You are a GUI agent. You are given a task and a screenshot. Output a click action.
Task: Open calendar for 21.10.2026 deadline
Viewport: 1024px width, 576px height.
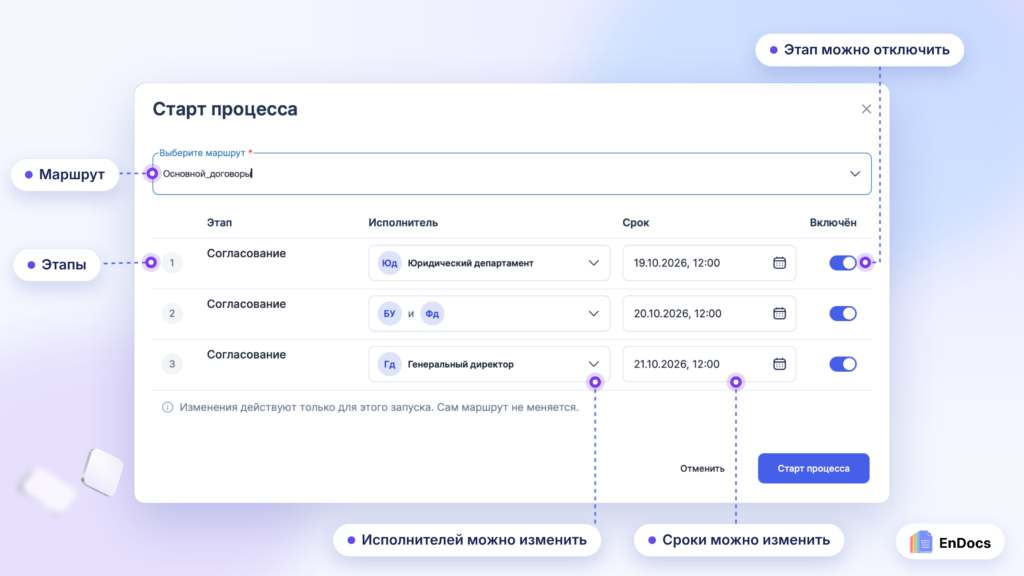(779, 364)
